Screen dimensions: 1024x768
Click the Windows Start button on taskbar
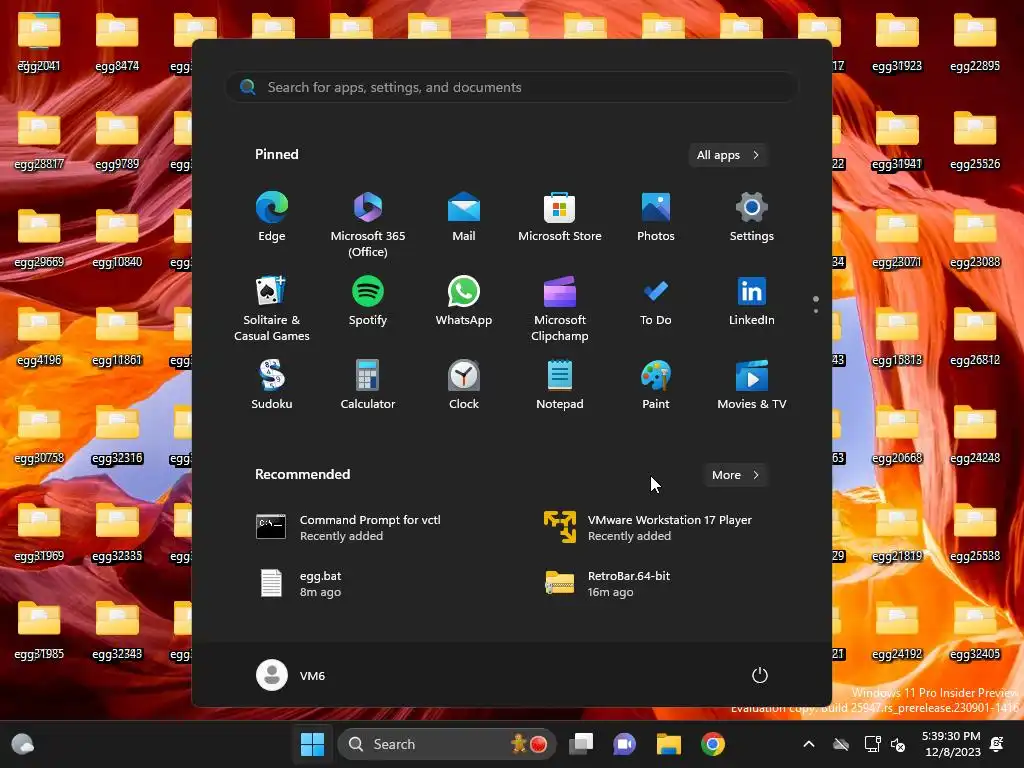coord(312,744)
